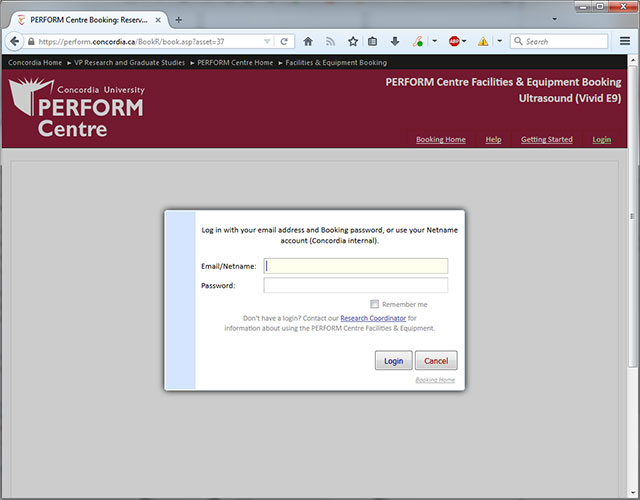Open the Downloads arrow icon

pyautogui.click(x=395, y=42)
